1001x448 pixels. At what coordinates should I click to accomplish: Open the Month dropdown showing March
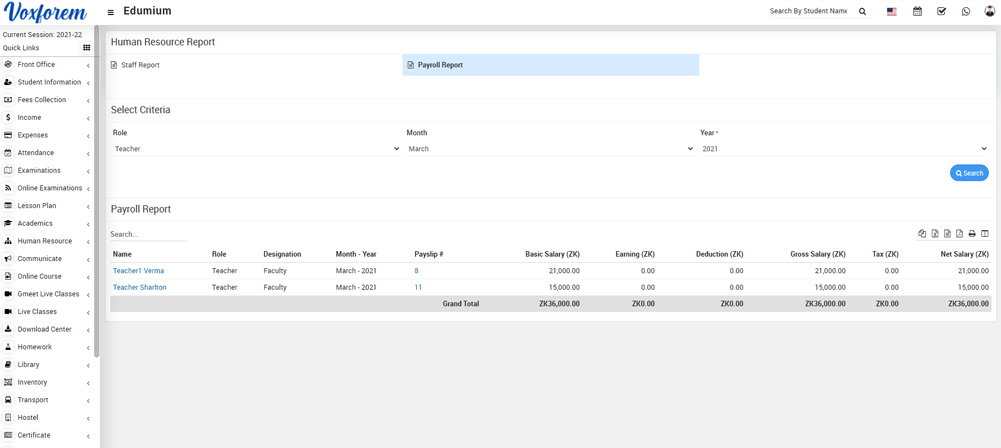click(x=549, y=149)
